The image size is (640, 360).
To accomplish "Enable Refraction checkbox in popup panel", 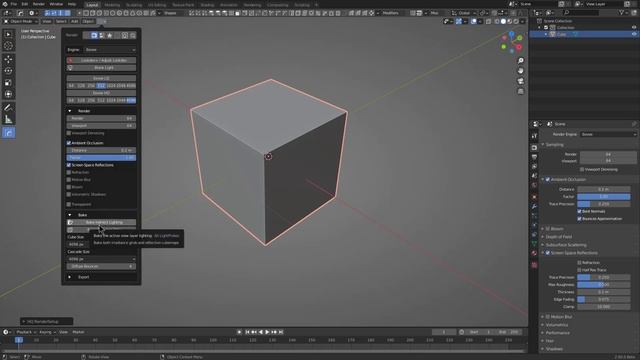I will [69, 172].
